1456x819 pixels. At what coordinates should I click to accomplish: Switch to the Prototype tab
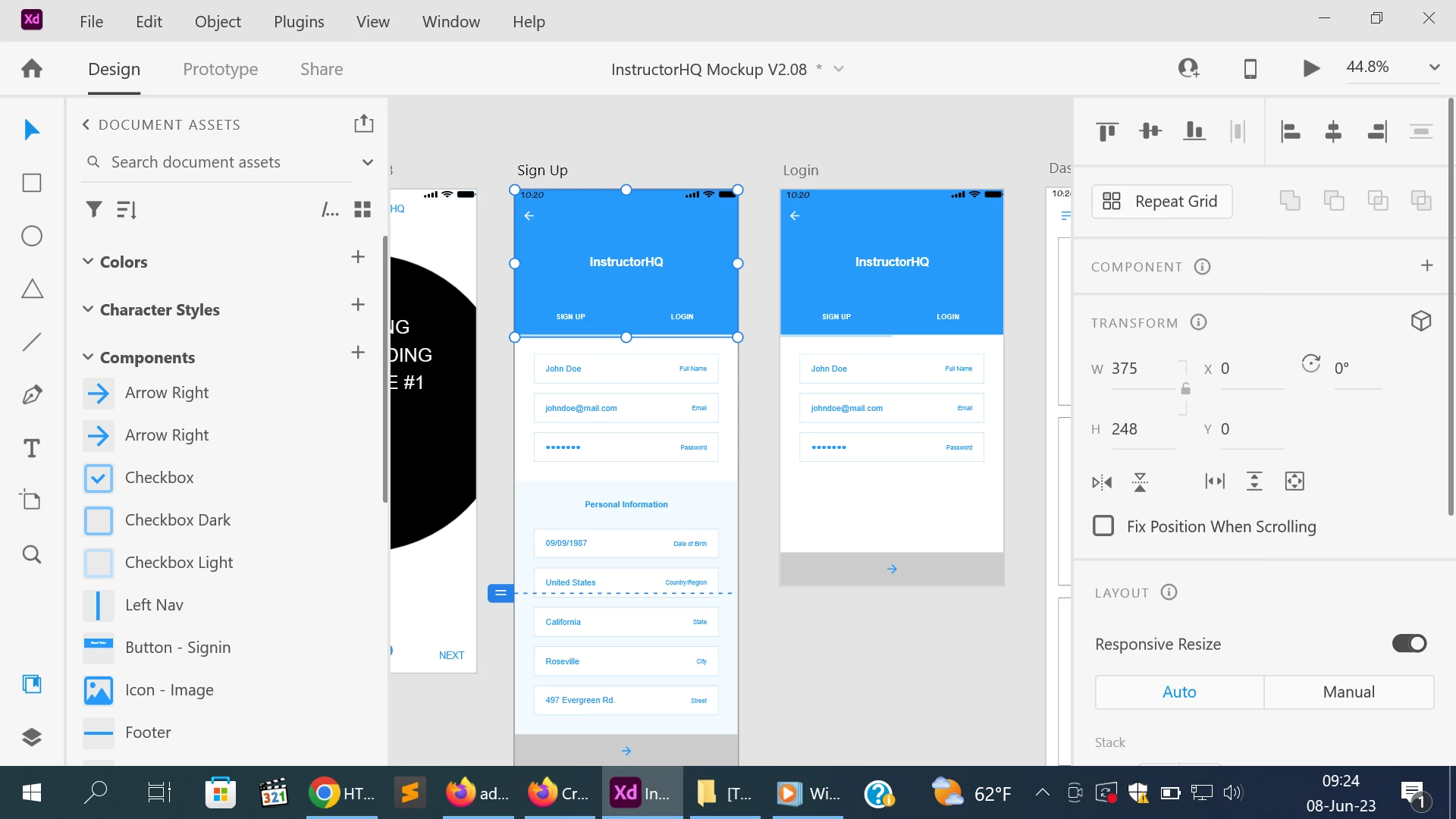tap(220, 69)
